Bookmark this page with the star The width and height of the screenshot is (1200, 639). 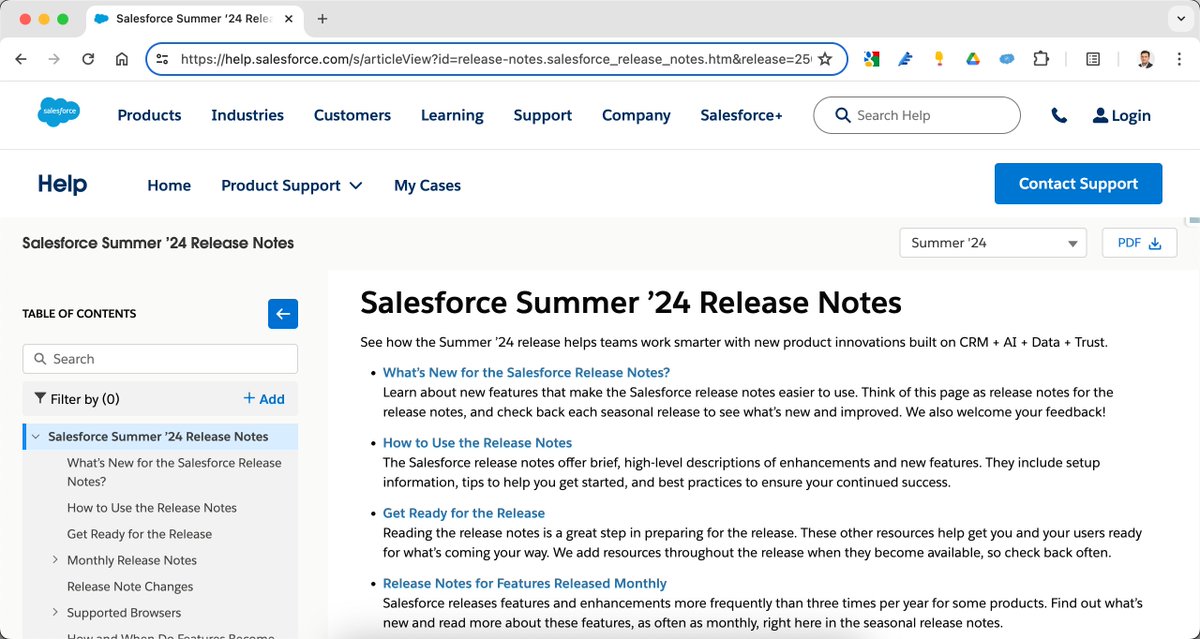point(825,59)
